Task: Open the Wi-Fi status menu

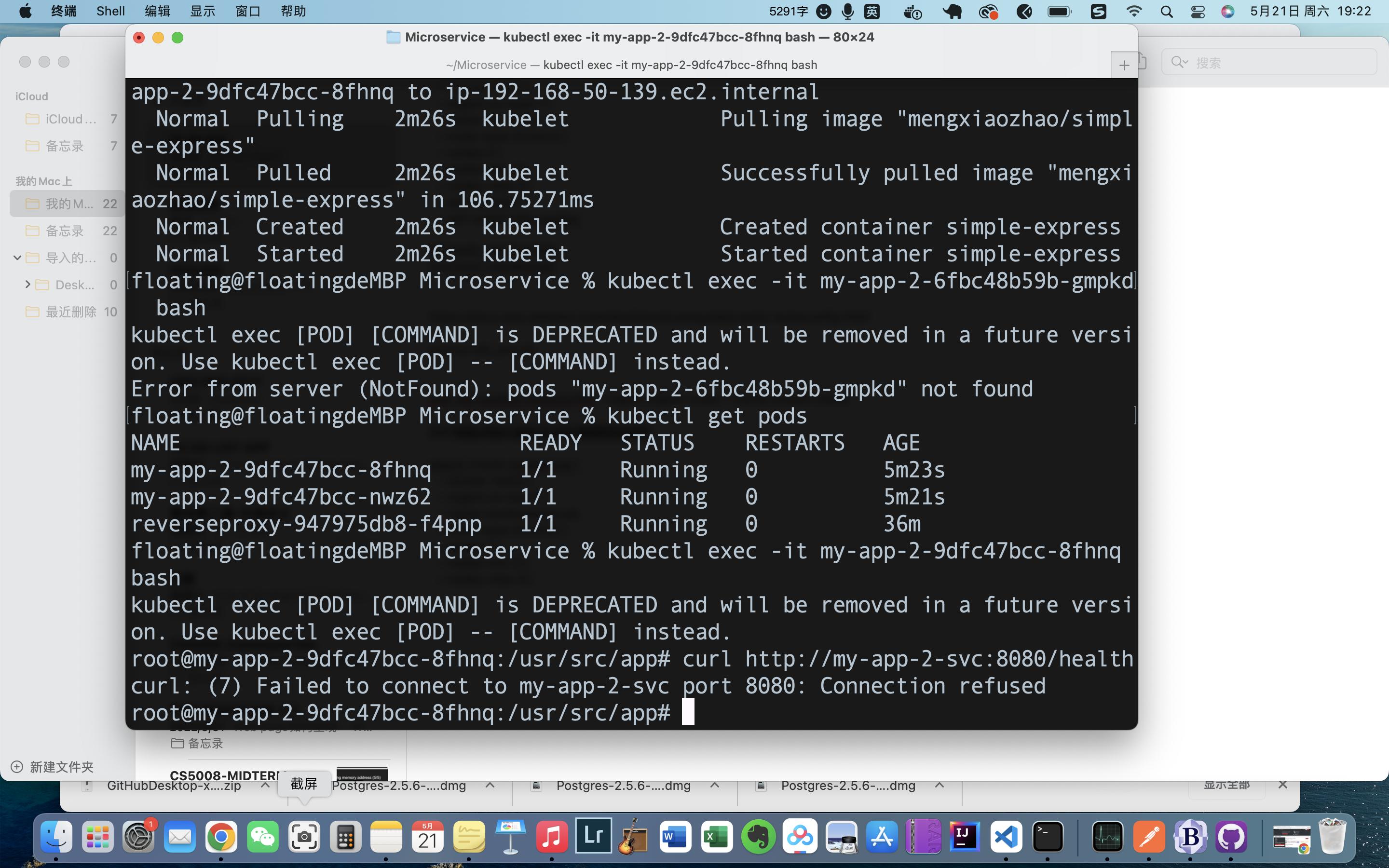Action: [x=1133, y=12]
